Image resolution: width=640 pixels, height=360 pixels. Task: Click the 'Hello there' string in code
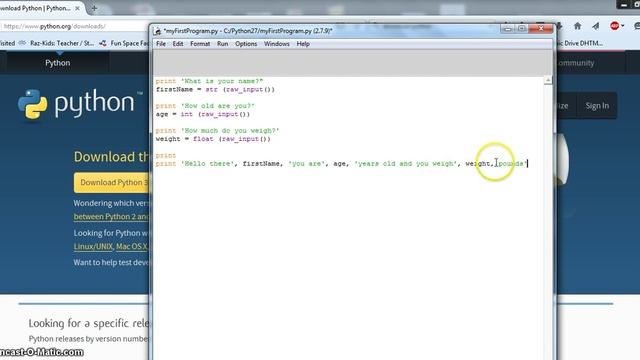[x=207, y=164]
